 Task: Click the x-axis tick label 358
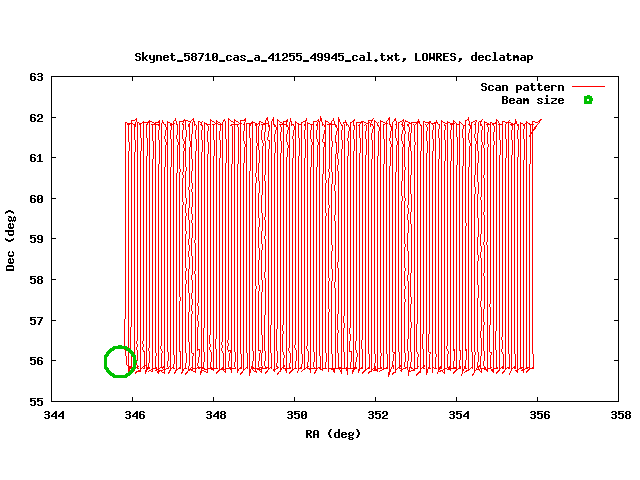pyautogui.click(x=620, y=415)
